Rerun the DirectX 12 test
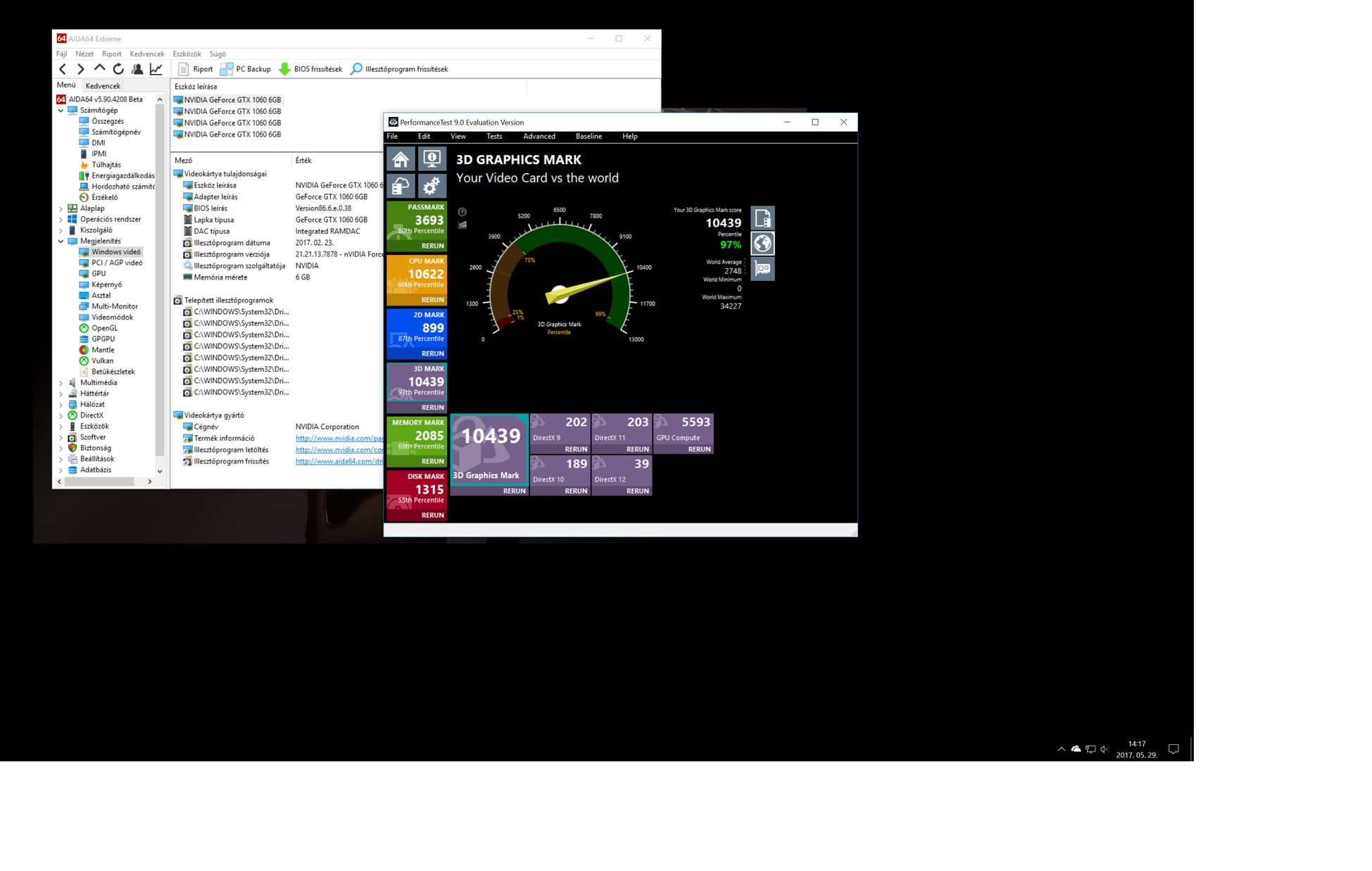 click(x=638, y=491)
